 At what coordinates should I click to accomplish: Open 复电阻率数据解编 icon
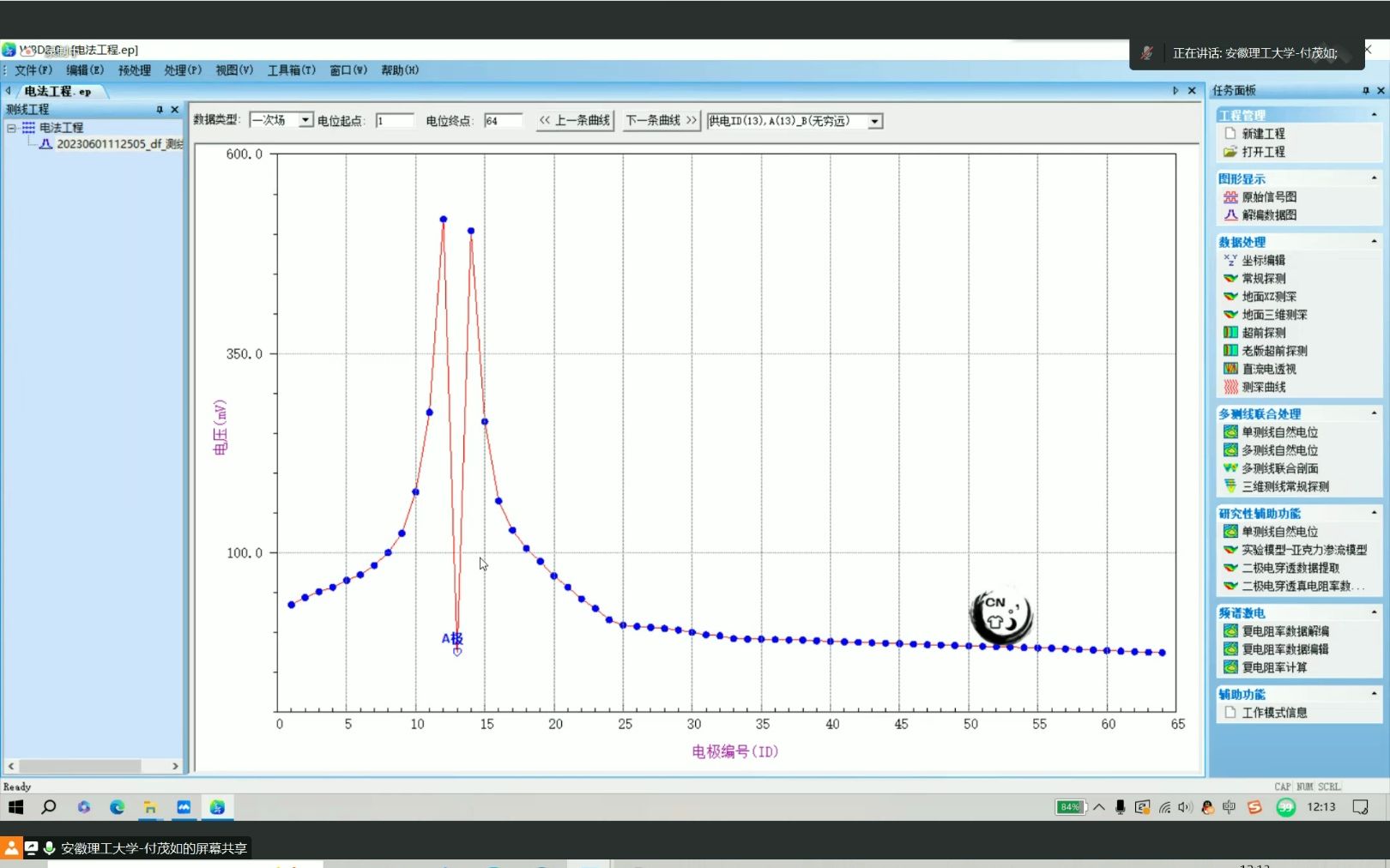click(x=1230, y=631)
